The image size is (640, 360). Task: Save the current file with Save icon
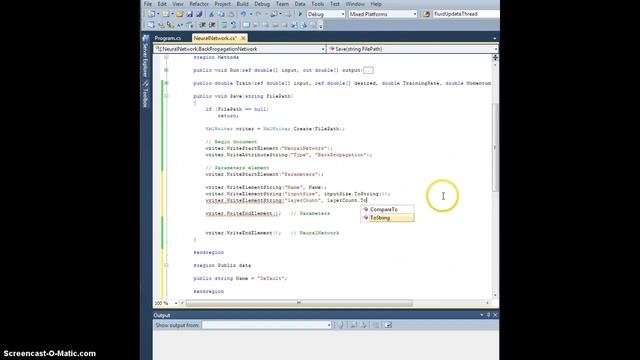click(x=189, y=14)
